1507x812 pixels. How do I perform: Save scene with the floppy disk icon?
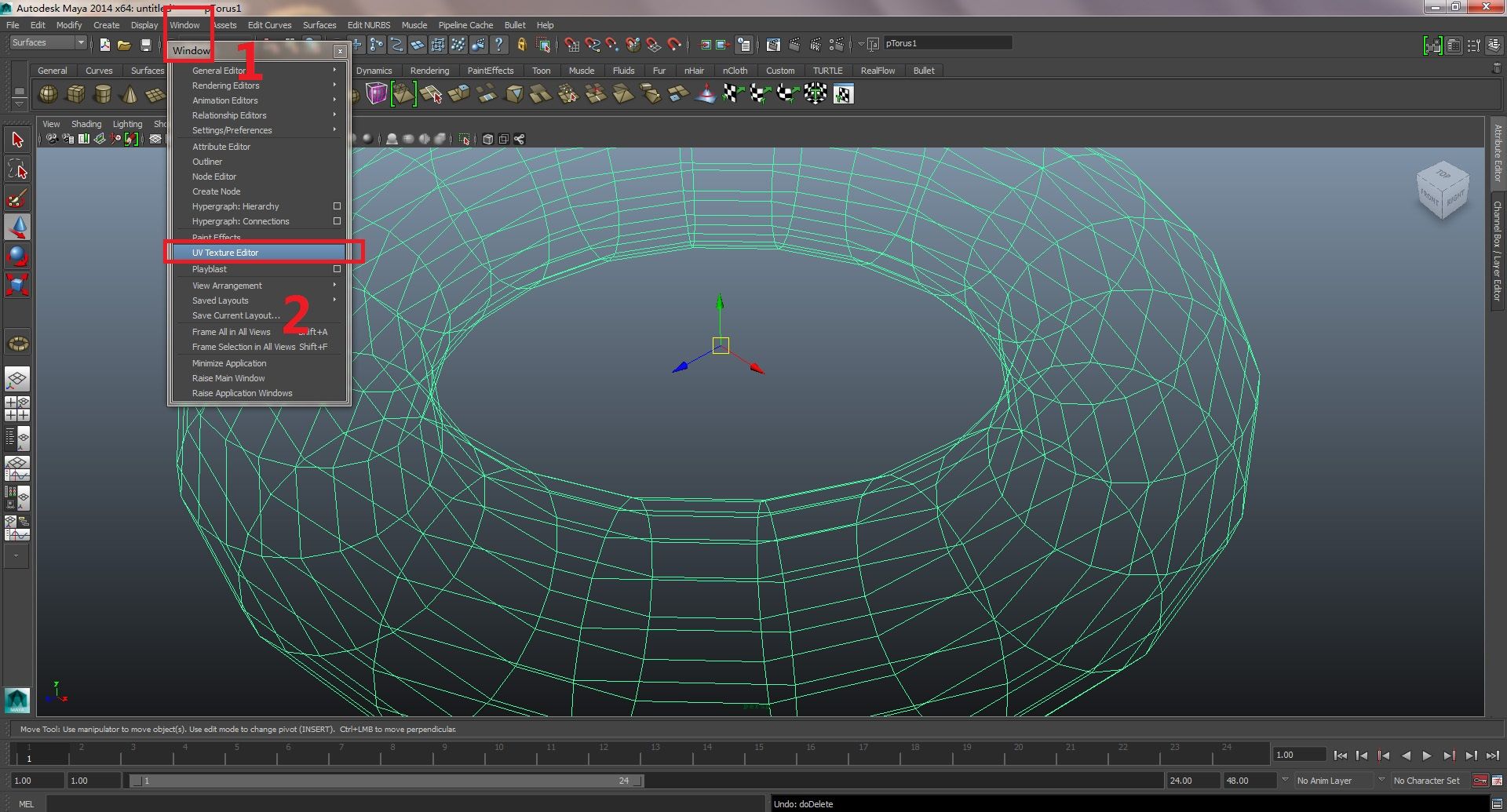(x=145, y=45)
